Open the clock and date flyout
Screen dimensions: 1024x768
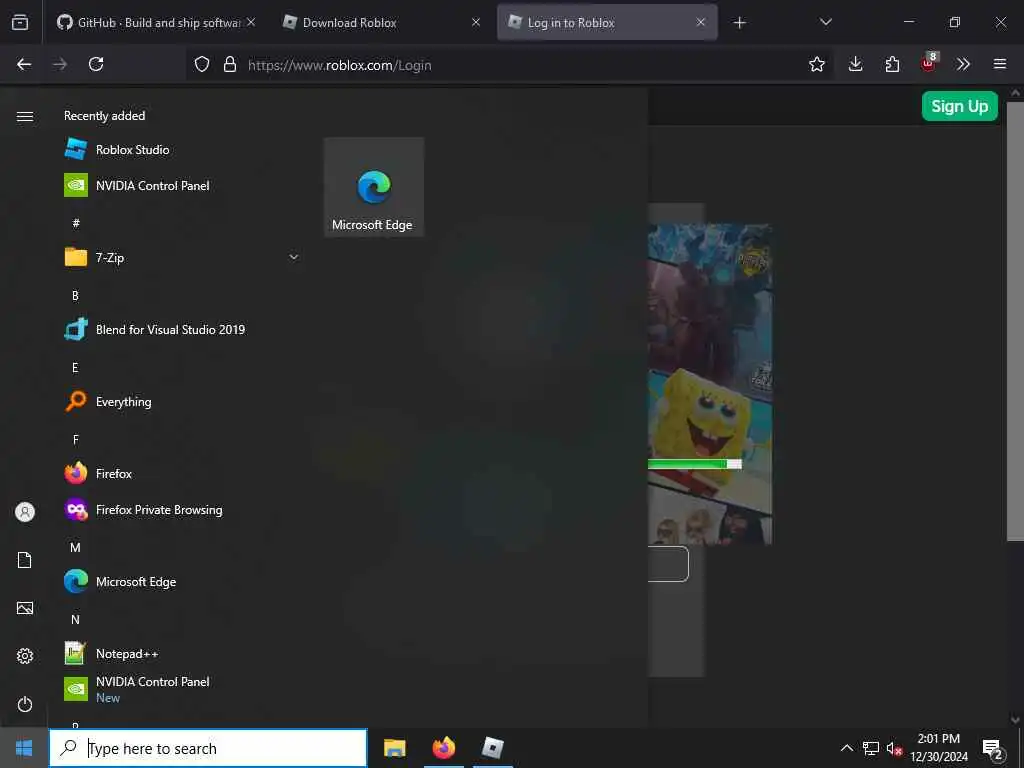tap(939, 748)
